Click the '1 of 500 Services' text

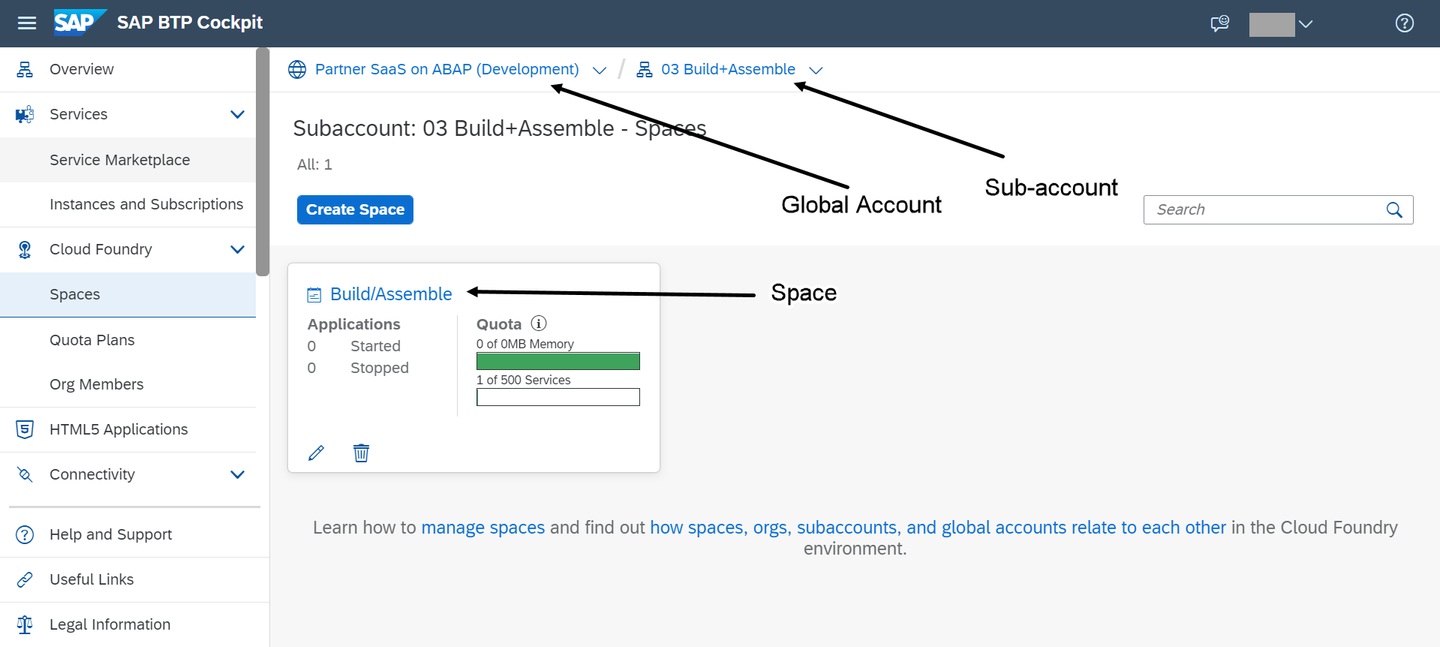tap(523, 380)
